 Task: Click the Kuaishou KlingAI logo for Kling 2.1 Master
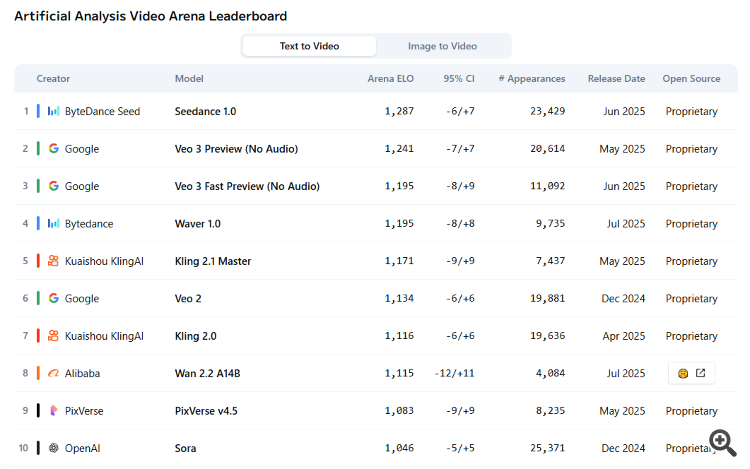point(54,261)
